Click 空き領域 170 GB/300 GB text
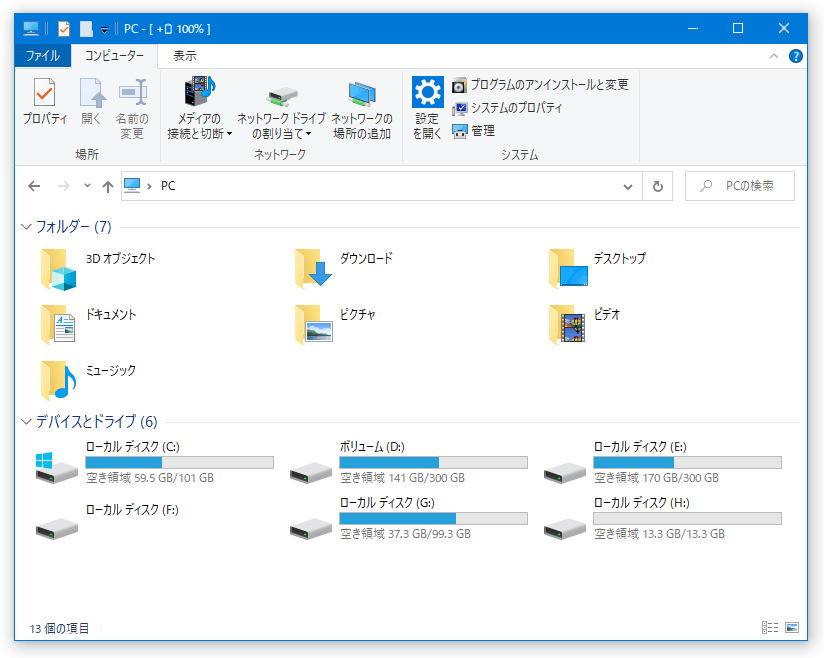824x658 pixels. click(656, 478)
